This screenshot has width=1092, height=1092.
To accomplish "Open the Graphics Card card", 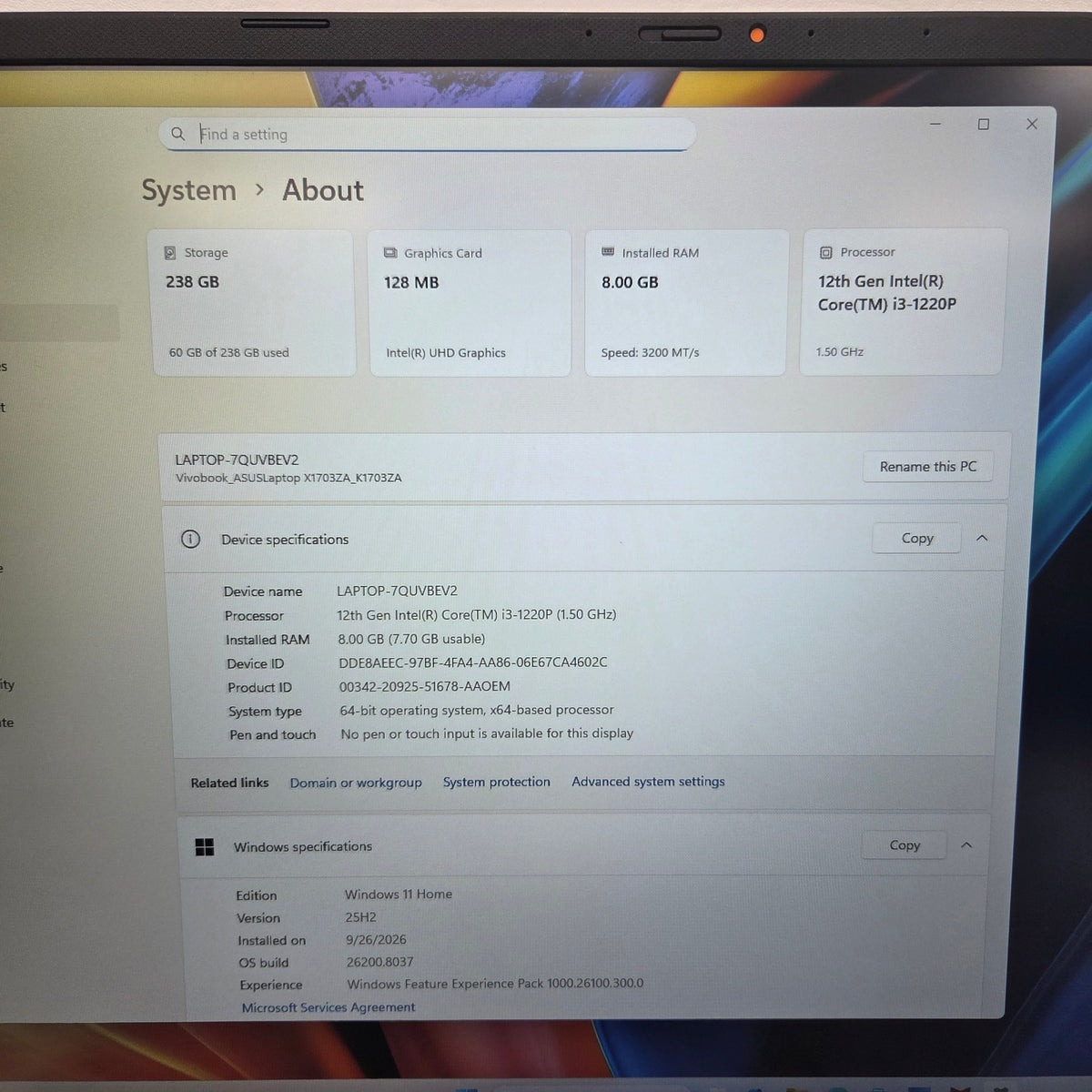I will click(470, 303).
